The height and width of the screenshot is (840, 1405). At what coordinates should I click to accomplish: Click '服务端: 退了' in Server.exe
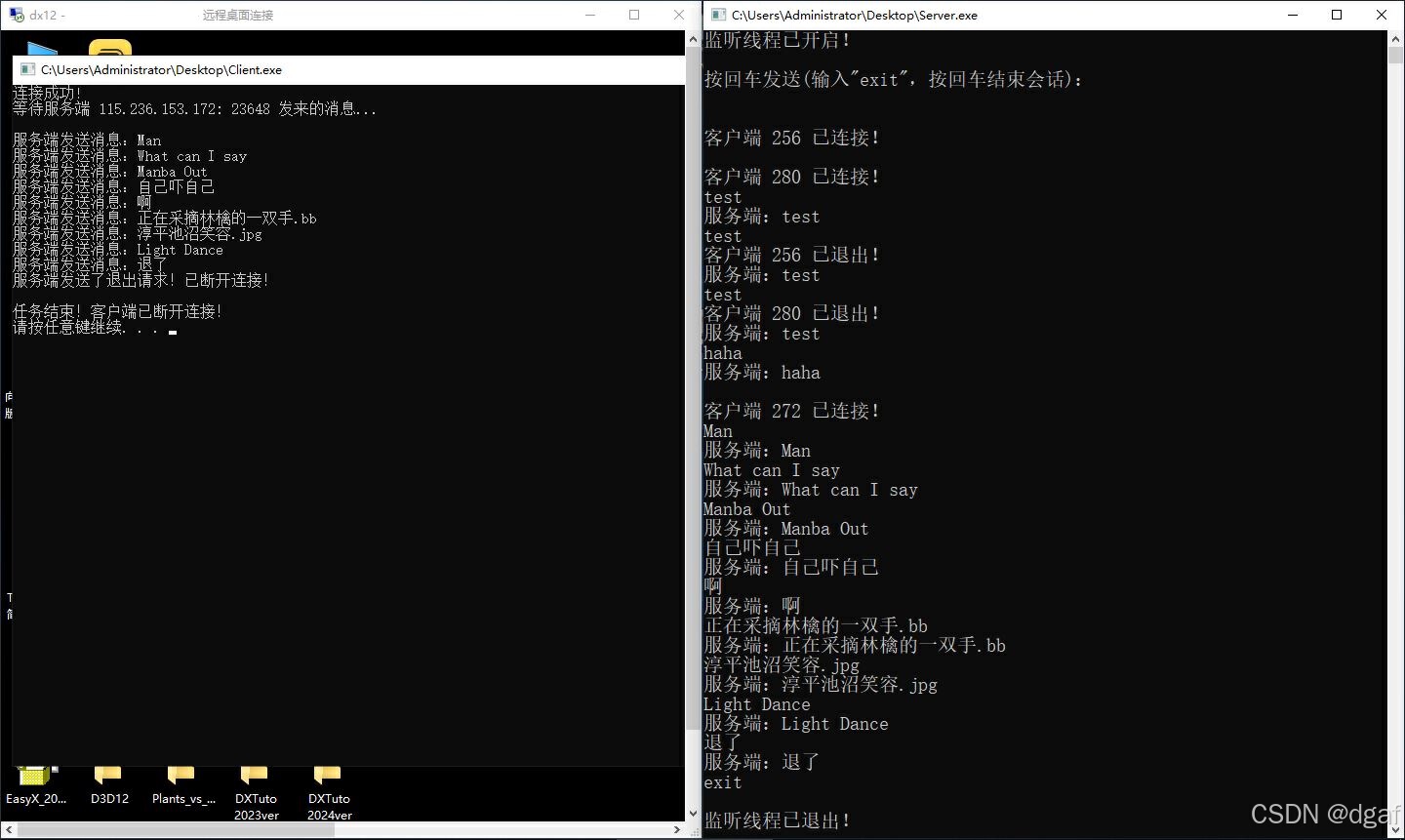point(762,762)
